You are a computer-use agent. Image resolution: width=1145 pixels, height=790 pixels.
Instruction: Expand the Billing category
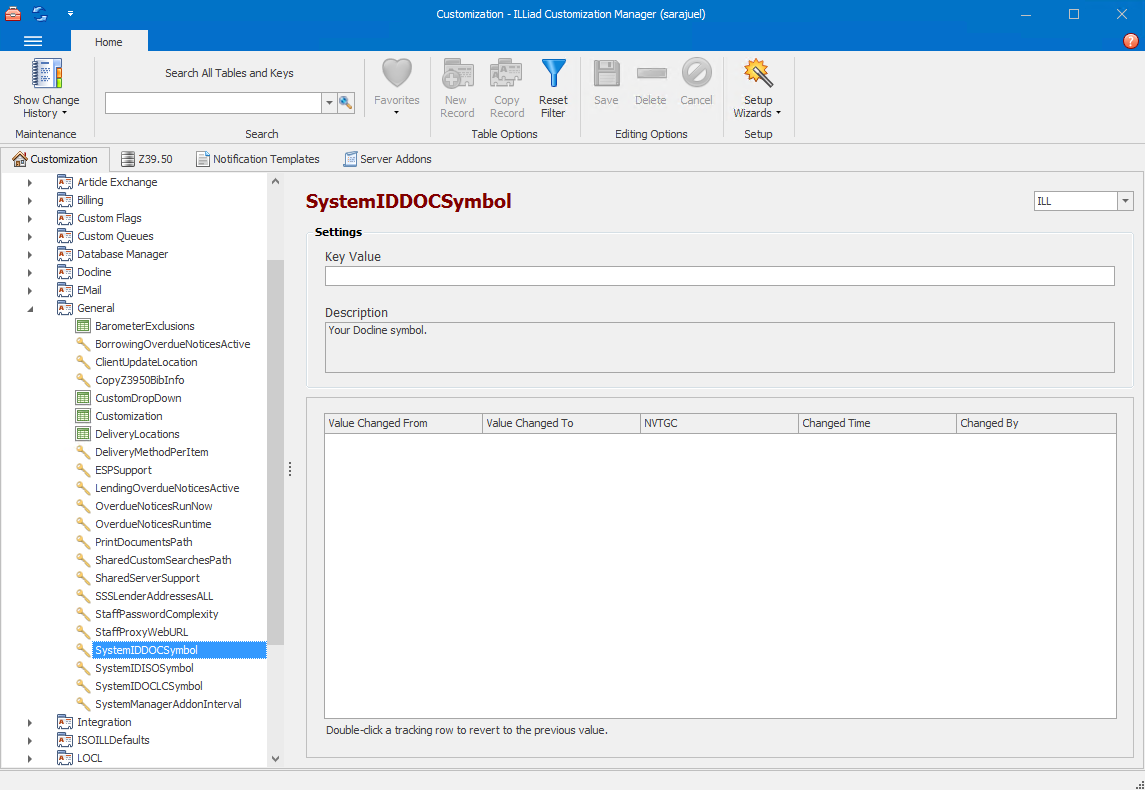pyautogui.click(x=30, y=200)
